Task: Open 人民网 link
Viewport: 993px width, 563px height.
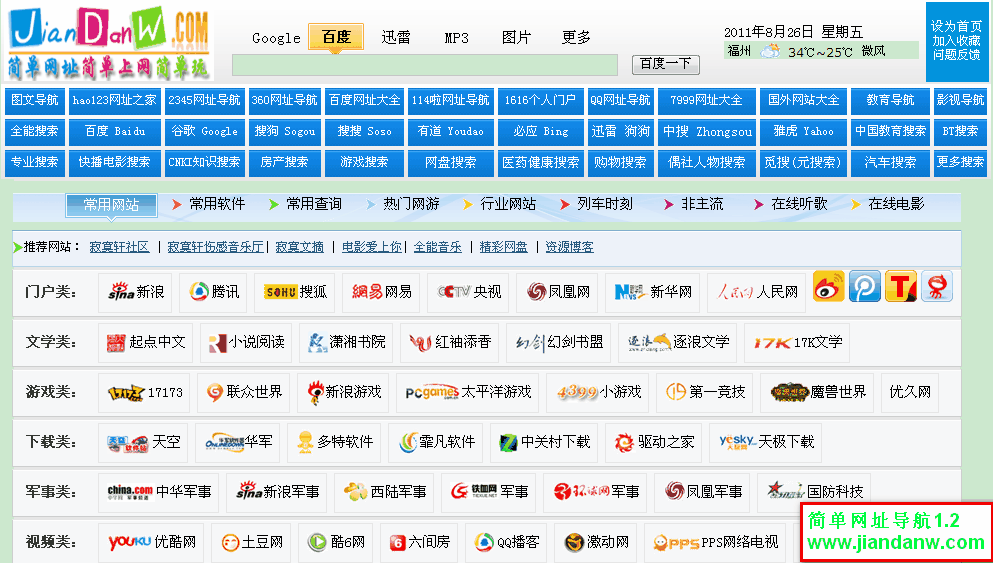Action: pyautogui.click(x=756, y=293)
